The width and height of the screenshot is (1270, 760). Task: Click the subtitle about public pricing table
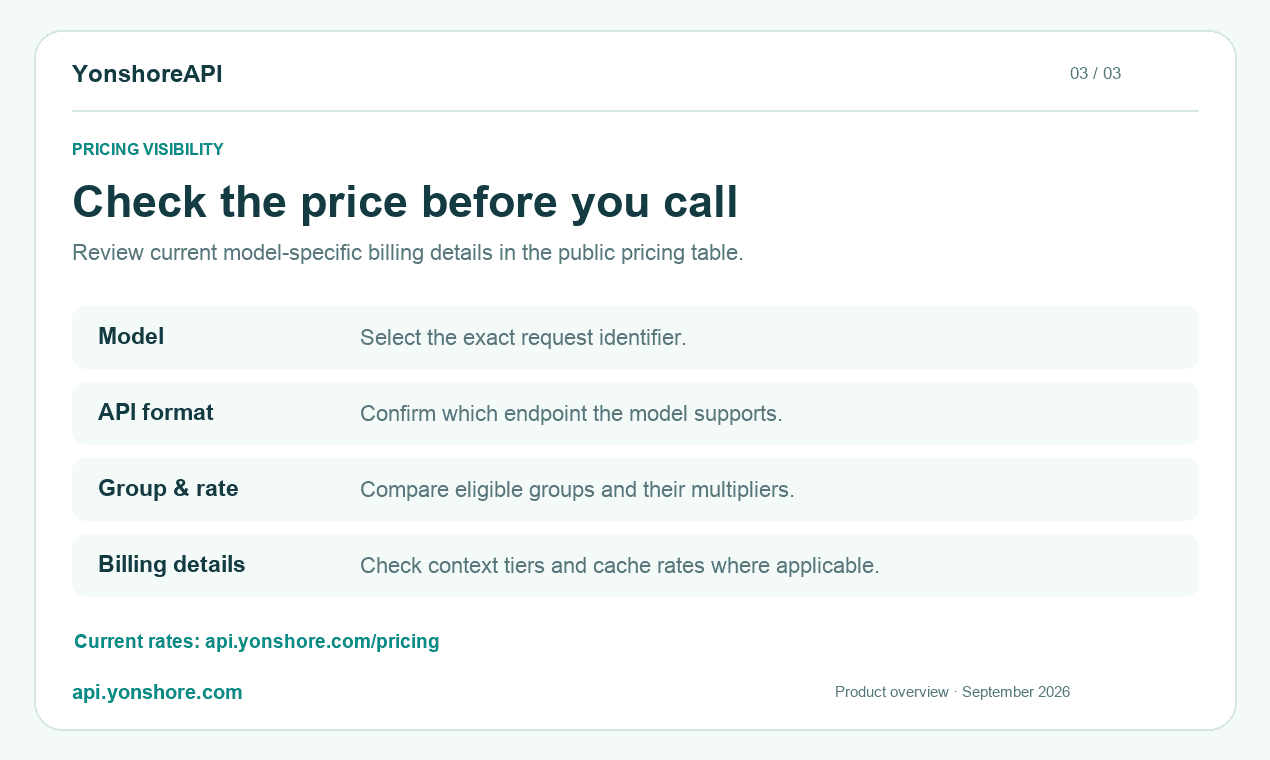pyautogui.click(x=408, y=253)
